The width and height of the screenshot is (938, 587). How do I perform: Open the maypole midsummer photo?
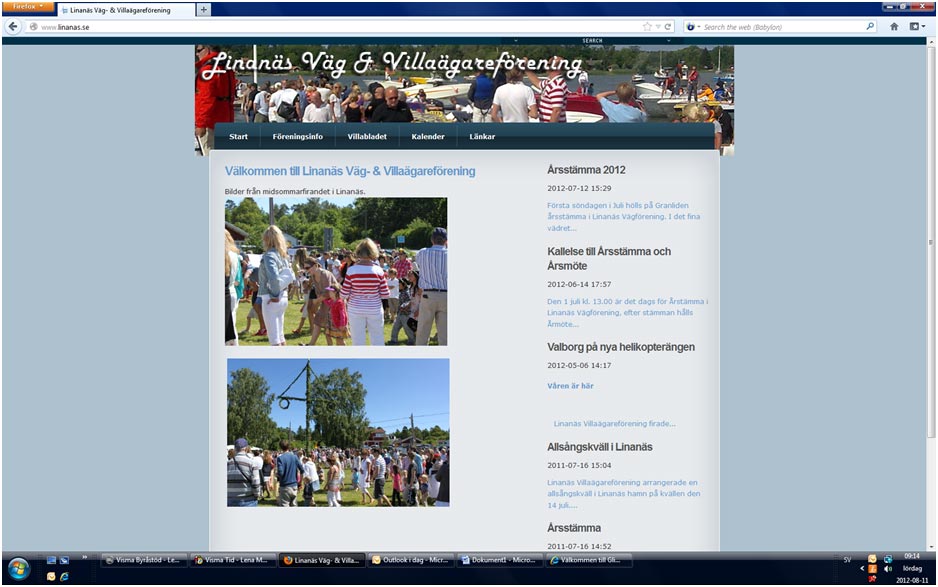click(338, 433)
